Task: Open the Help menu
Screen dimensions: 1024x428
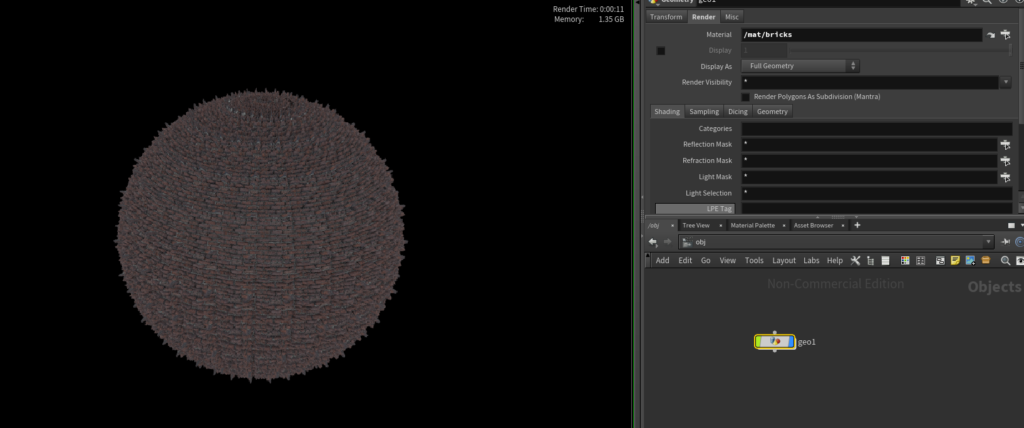Action: point(835,260)
